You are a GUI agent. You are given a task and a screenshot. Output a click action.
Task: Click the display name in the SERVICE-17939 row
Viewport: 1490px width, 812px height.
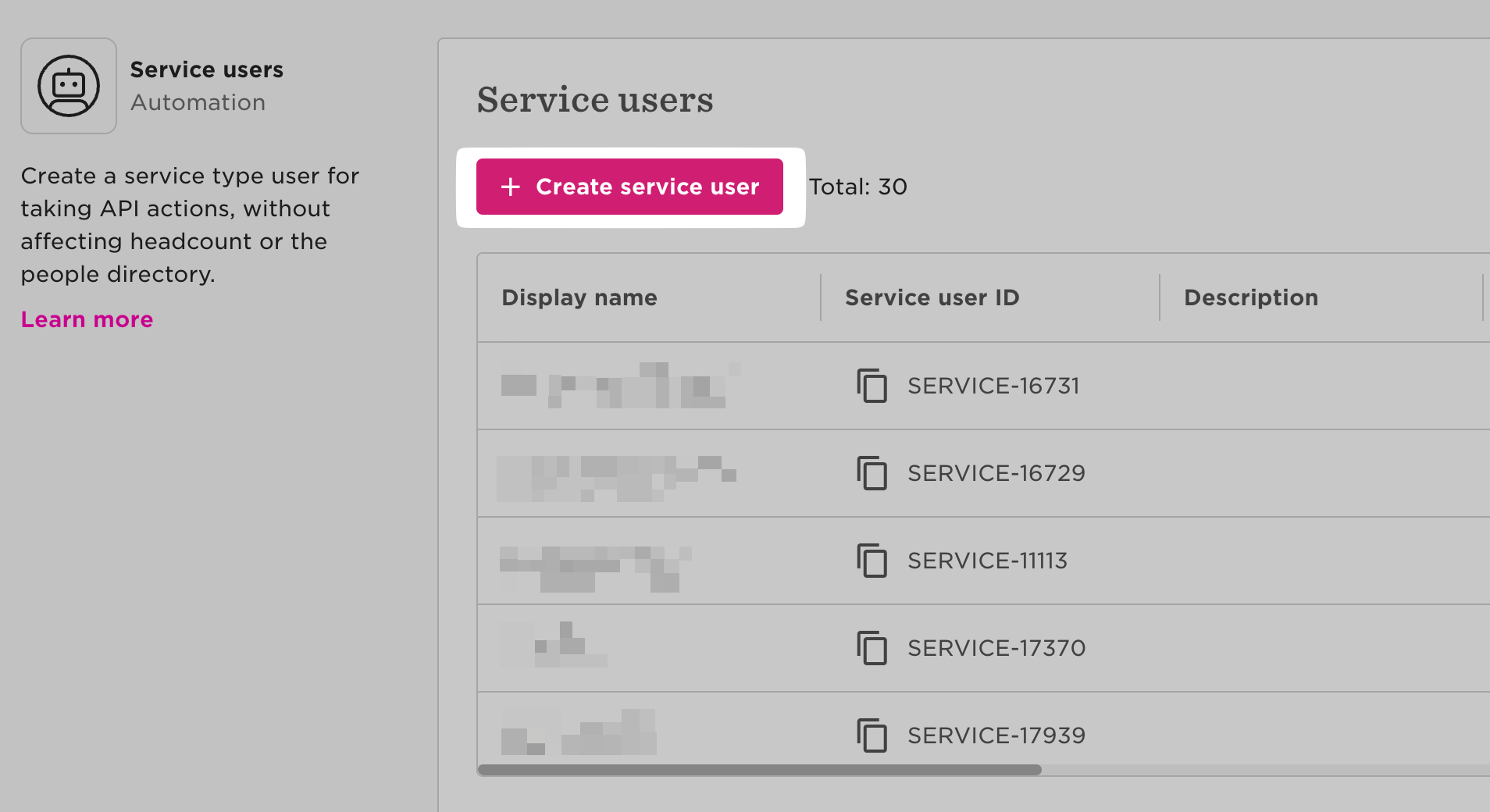578,735
